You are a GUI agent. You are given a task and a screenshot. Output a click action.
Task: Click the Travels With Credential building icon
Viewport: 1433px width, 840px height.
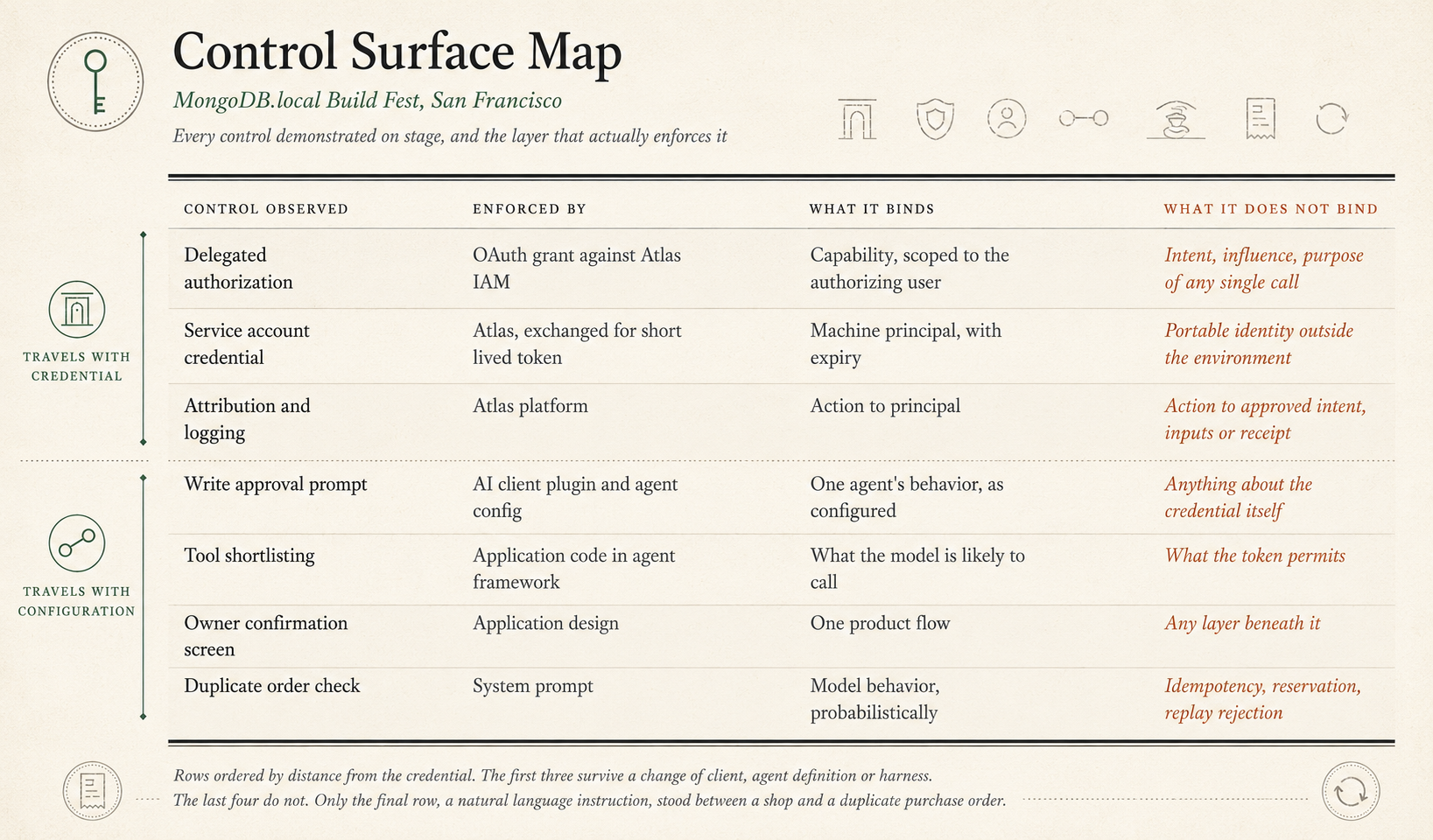pyautogui.click(x=77, y=310)
